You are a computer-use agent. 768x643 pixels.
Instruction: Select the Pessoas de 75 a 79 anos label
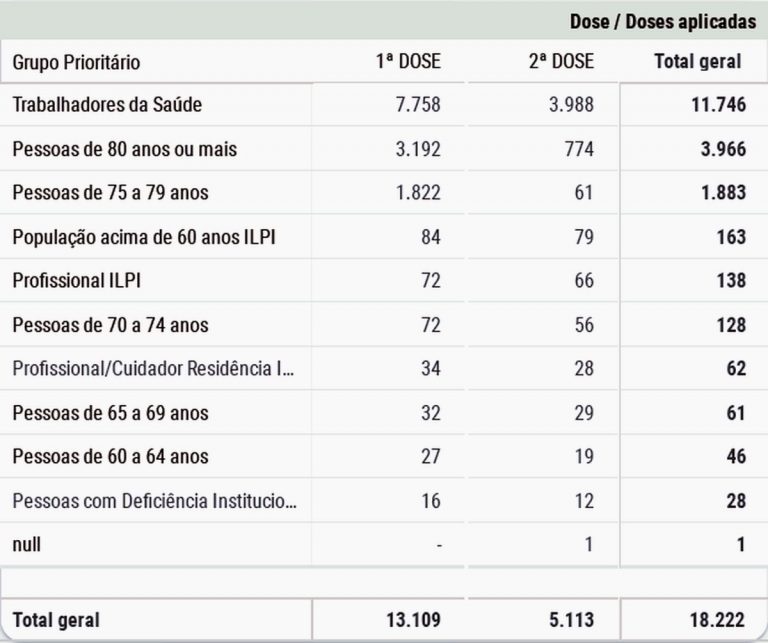(110, 193)
